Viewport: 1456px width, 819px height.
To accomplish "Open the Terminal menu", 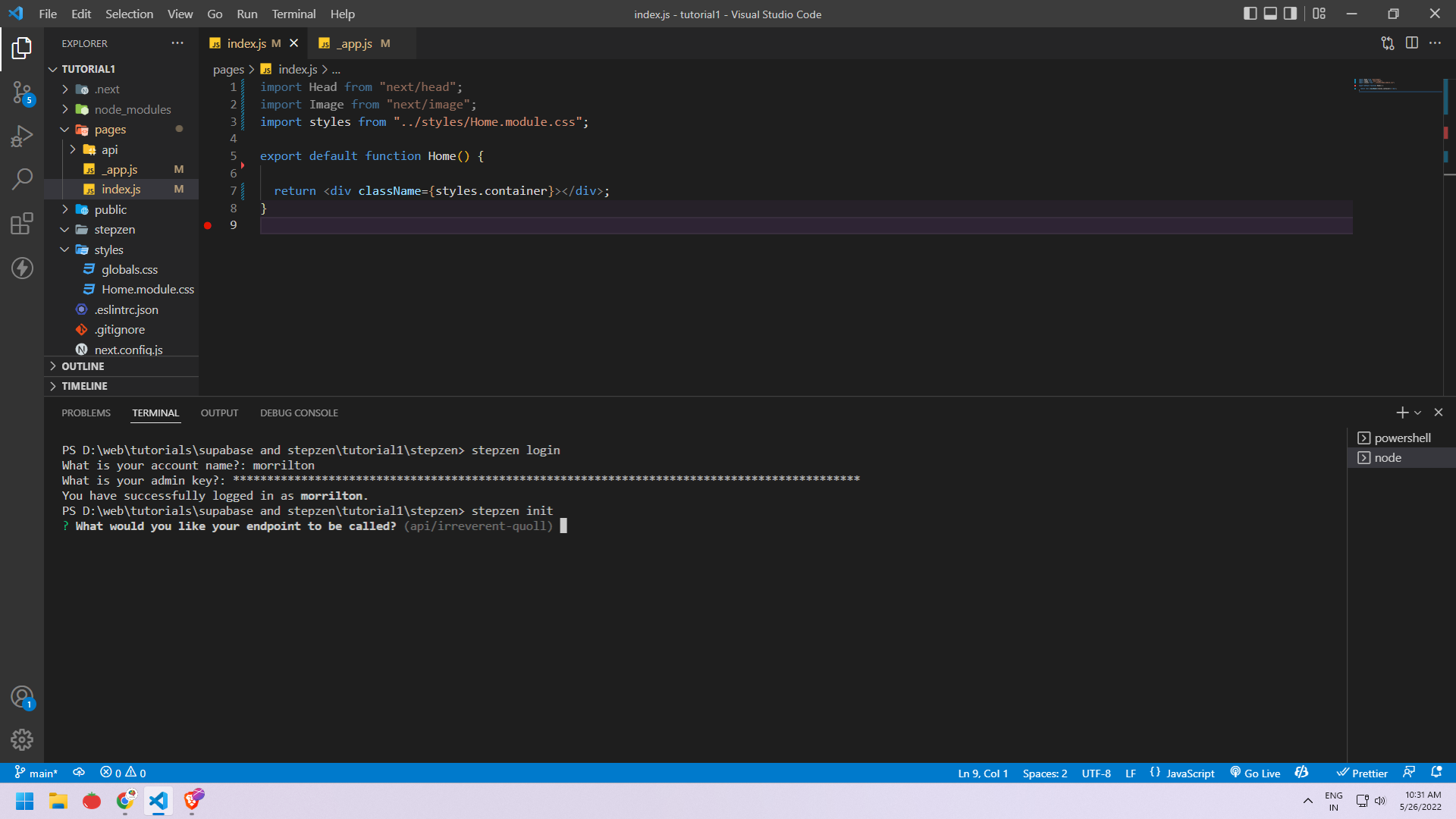I will click(x=293, y=14).
